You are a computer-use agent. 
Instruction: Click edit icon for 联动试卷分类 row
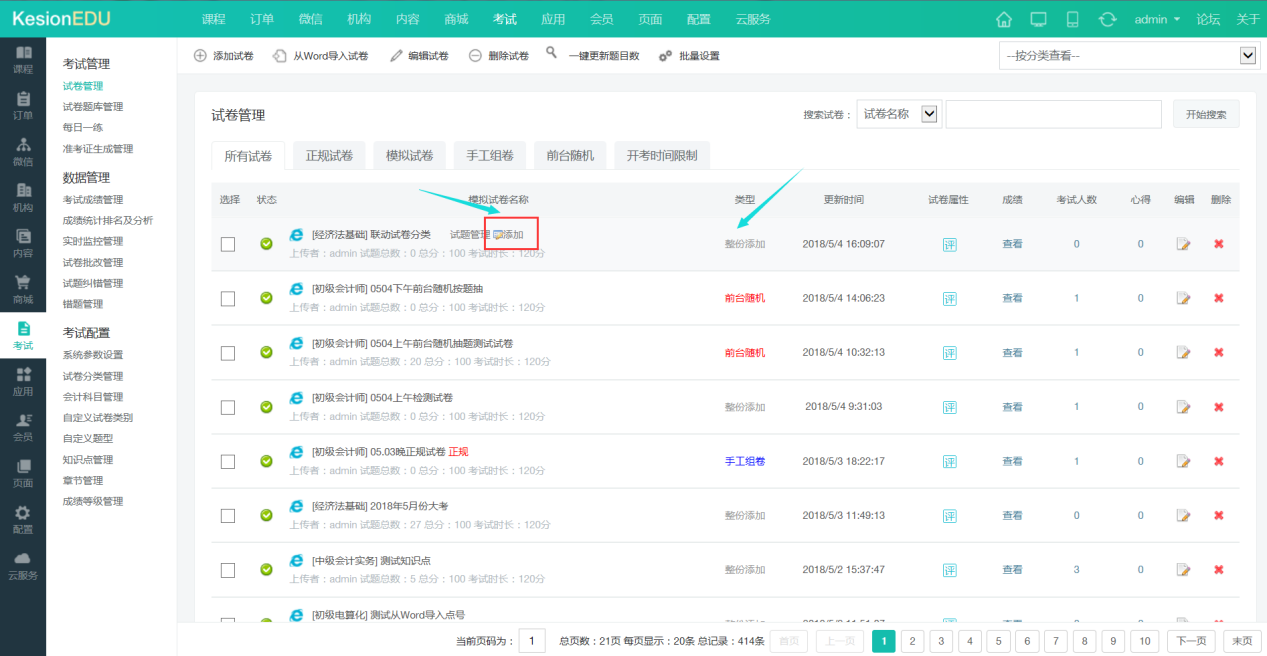[x=1184, y=244]
